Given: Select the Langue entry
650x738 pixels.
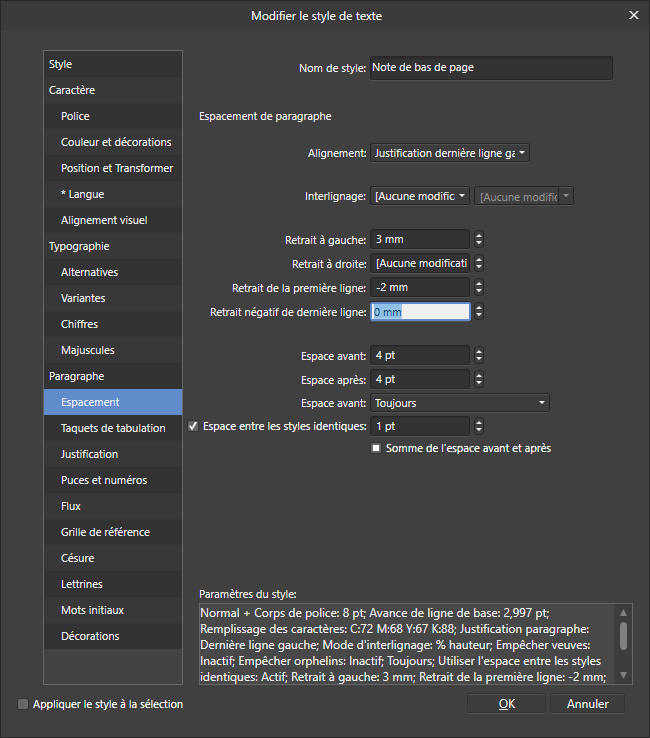Looking at the screenshot, I should (x=113, y=194).
